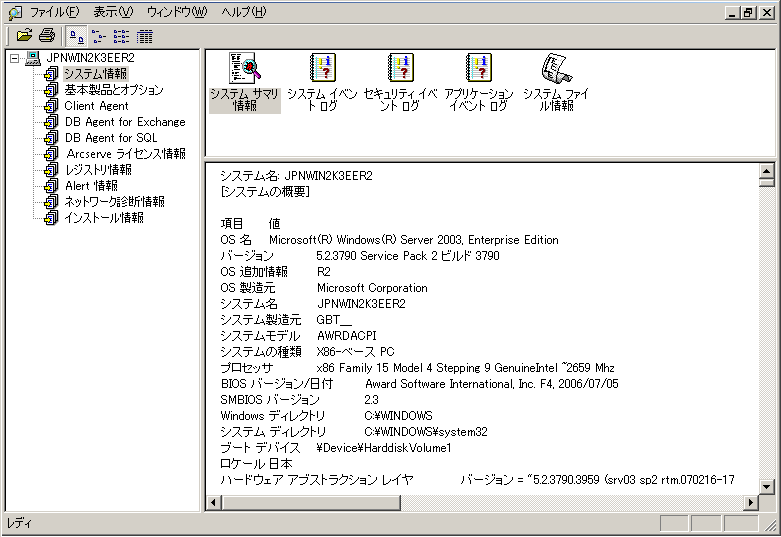This screenshot has height=537, width=781.
Task: Open the ヘルプ(H) menu
Action: [244, 12]
